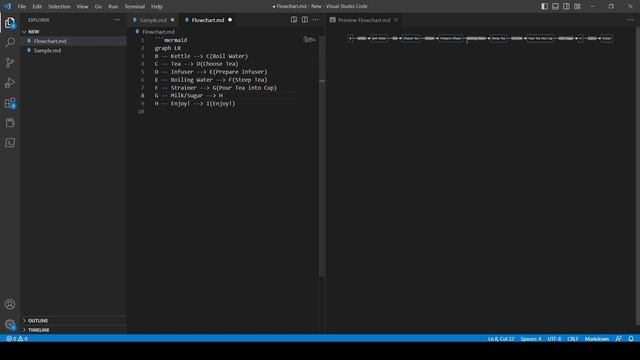Click errors and warnings status indicator
Viewport: 640px width, 360px height.
(x=17, y=339)
